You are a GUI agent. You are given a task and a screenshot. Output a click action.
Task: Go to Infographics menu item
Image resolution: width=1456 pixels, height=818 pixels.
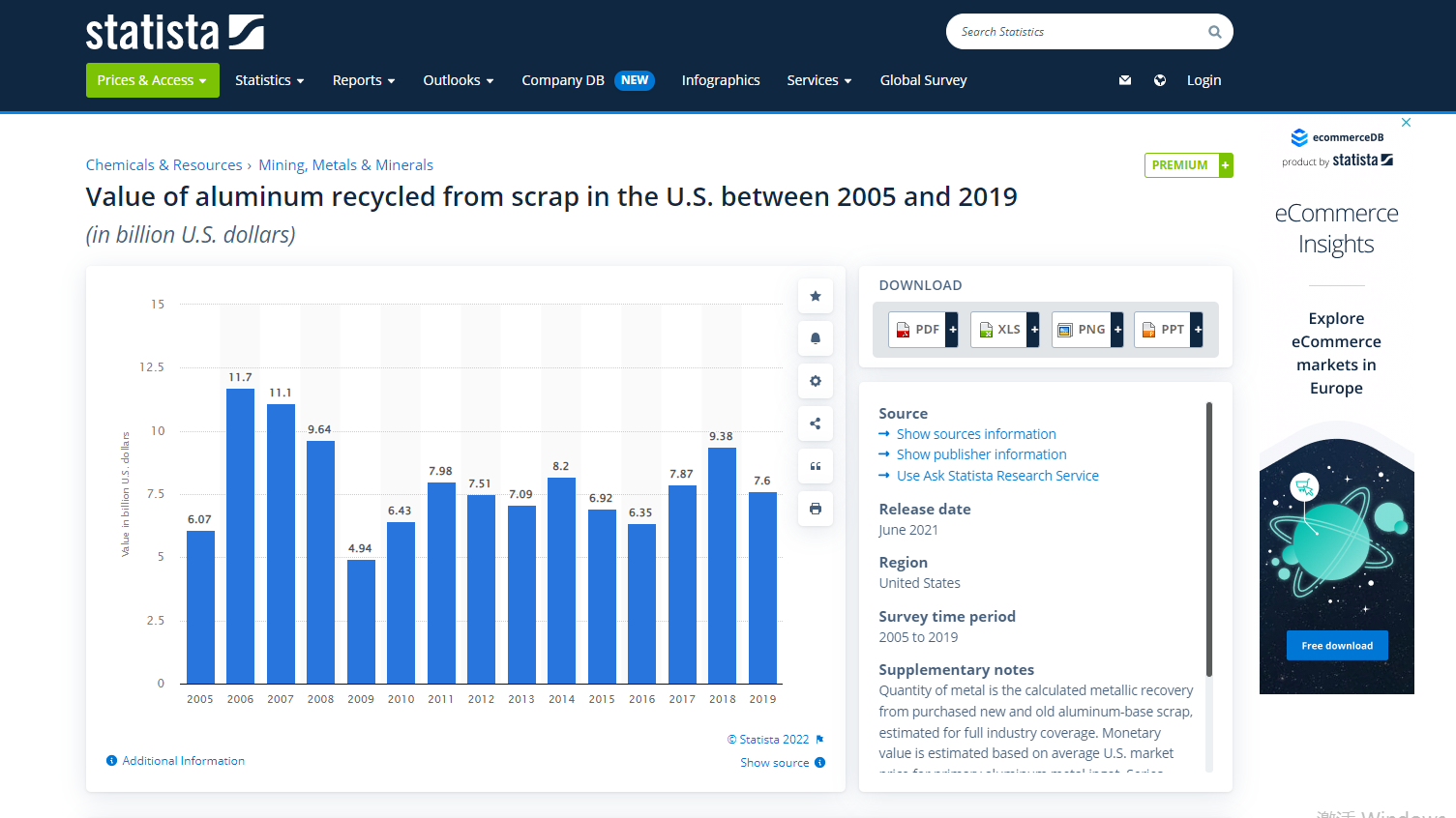tap(721, 80)
